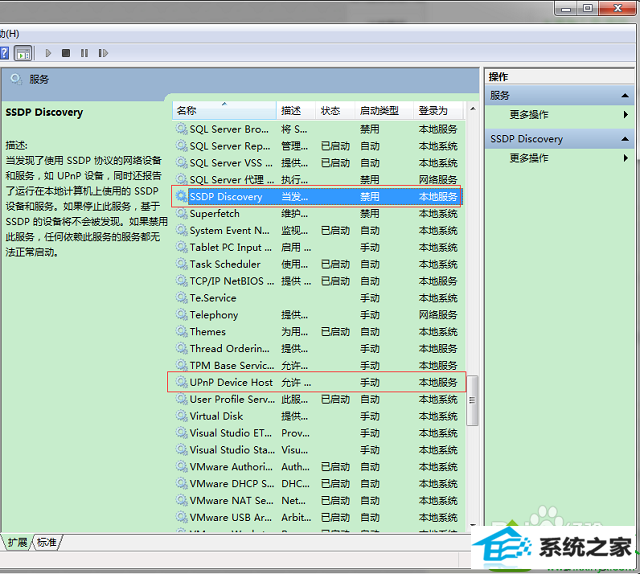Select the Themes service row
Screen dimensions: 640x574
(x=318, y=331)
